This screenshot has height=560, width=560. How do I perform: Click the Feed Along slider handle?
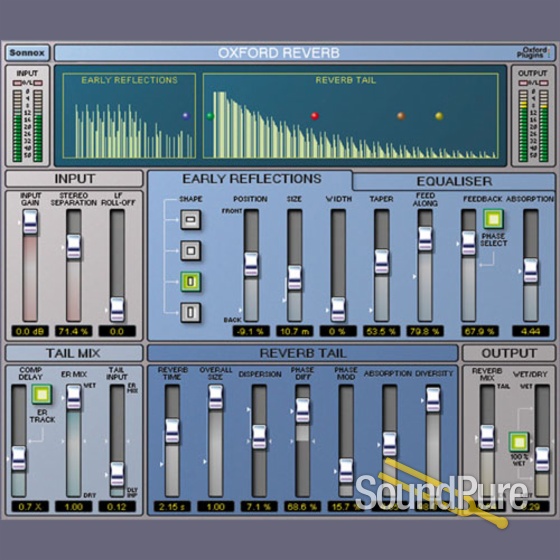point(425,239)
